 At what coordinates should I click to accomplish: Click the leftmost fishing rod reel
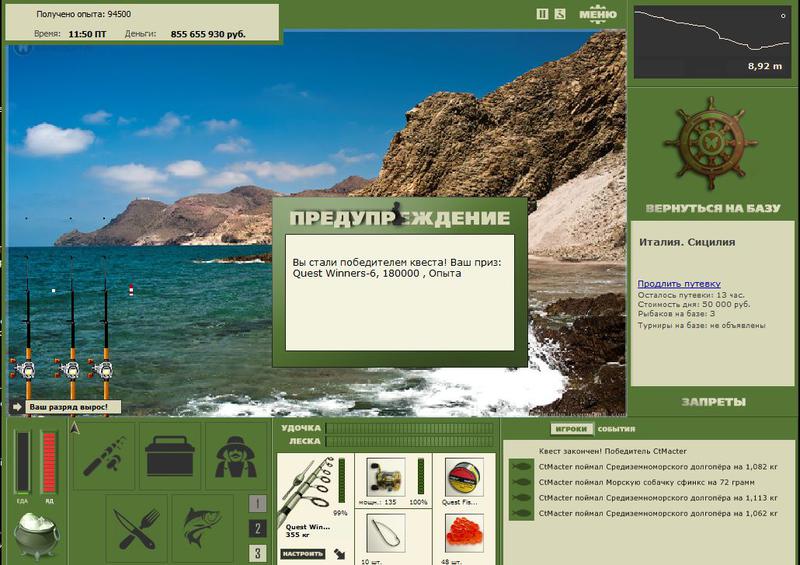pyautogui.click(x=24, y=370)
